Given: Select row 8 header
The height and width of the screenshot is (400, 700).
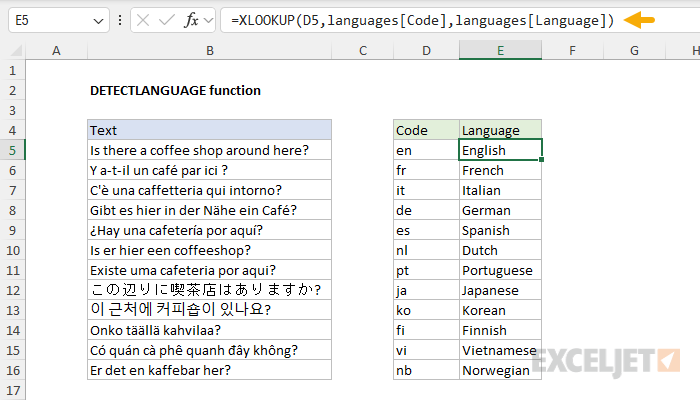Looking at the screenshot, I should (x=12, y=210).
